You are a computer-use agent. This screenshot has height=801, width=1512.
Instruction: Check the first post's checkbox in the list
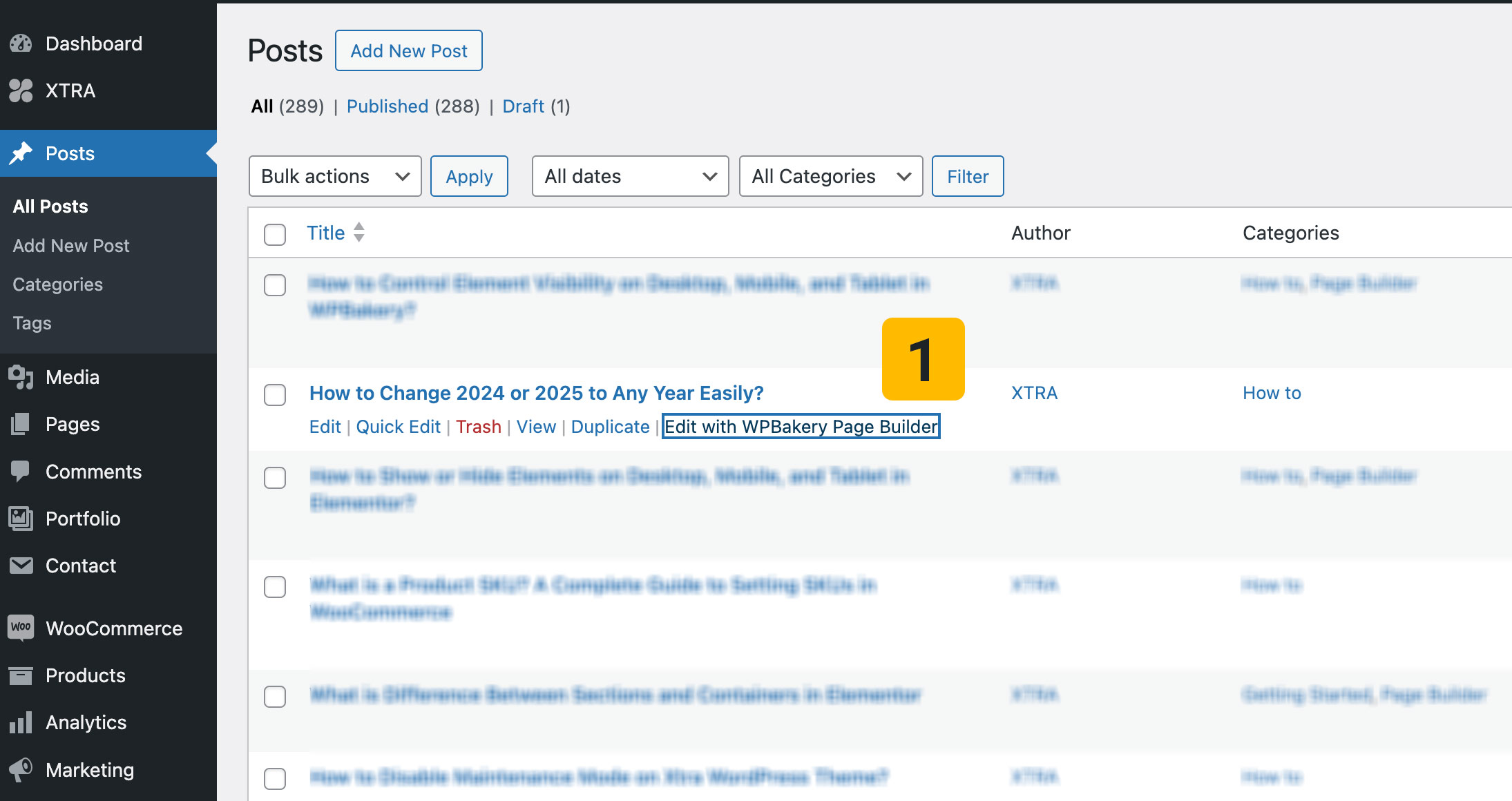[x=275, y=285]
